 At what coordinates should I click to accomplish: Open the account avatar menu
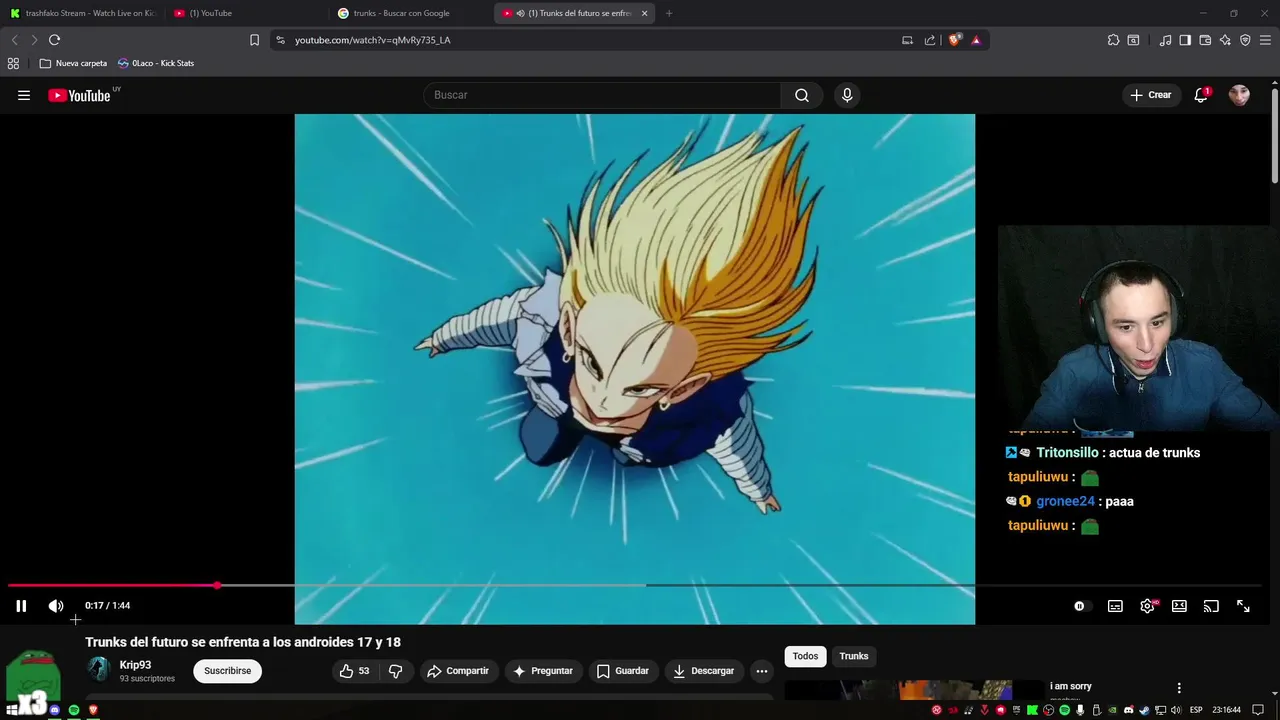[1239, 95]
